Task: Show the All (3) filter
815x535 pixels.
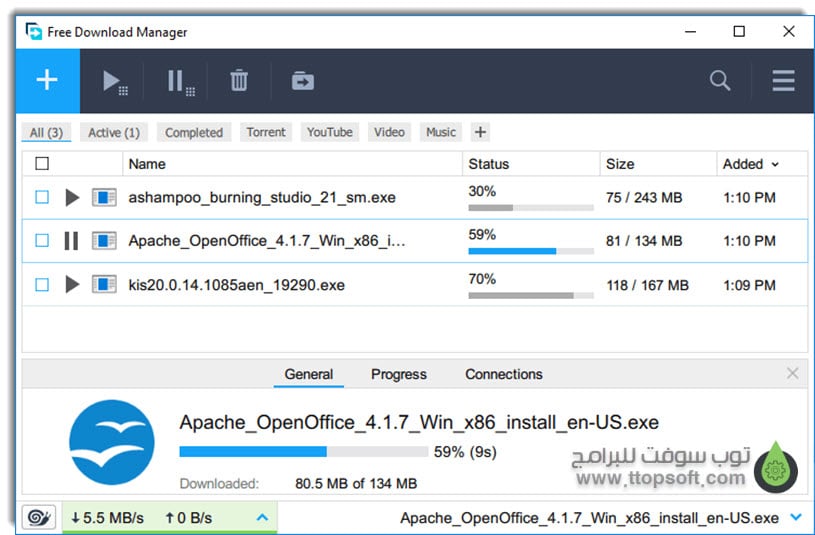Action: pos(46,133)
